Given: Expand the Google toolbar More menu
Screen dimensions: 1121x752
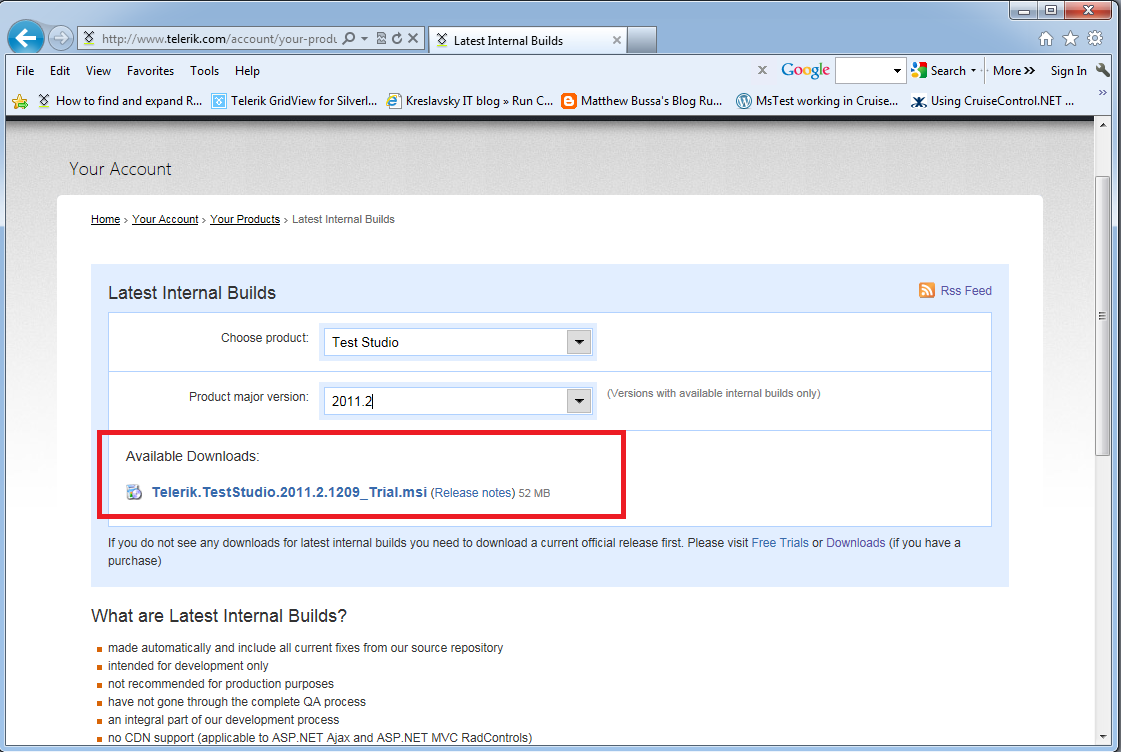Looking at the screenshot, I should [1014, 71].
